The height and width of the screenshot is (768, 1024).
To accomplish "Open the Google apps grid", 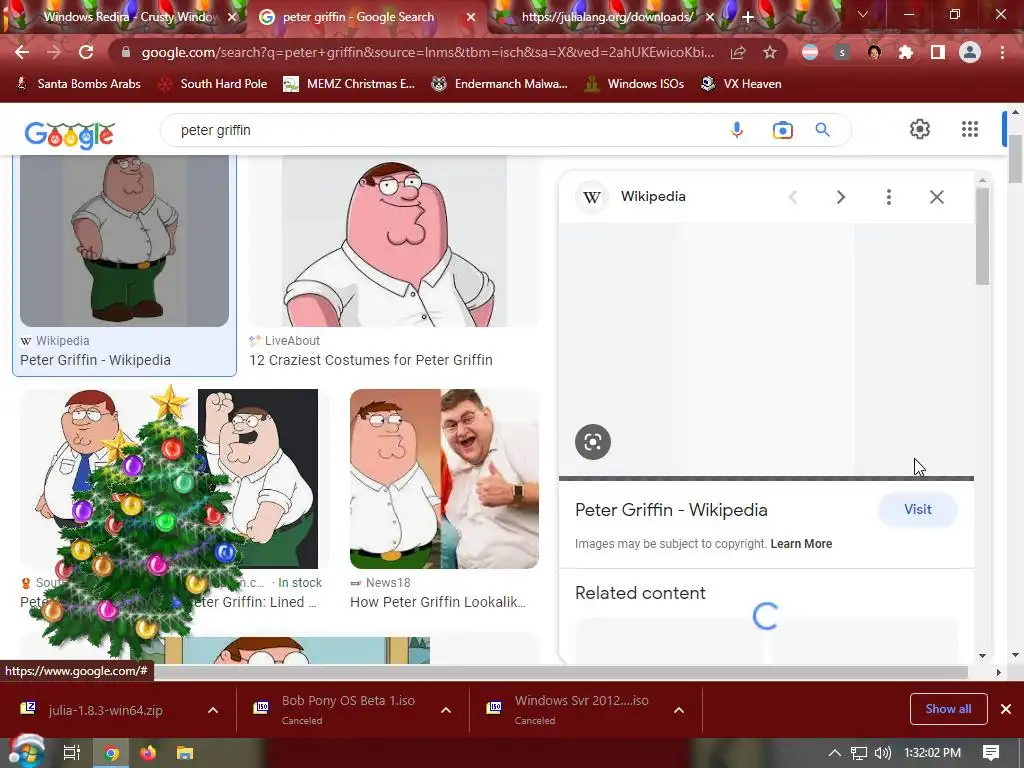I will (970, 129).
